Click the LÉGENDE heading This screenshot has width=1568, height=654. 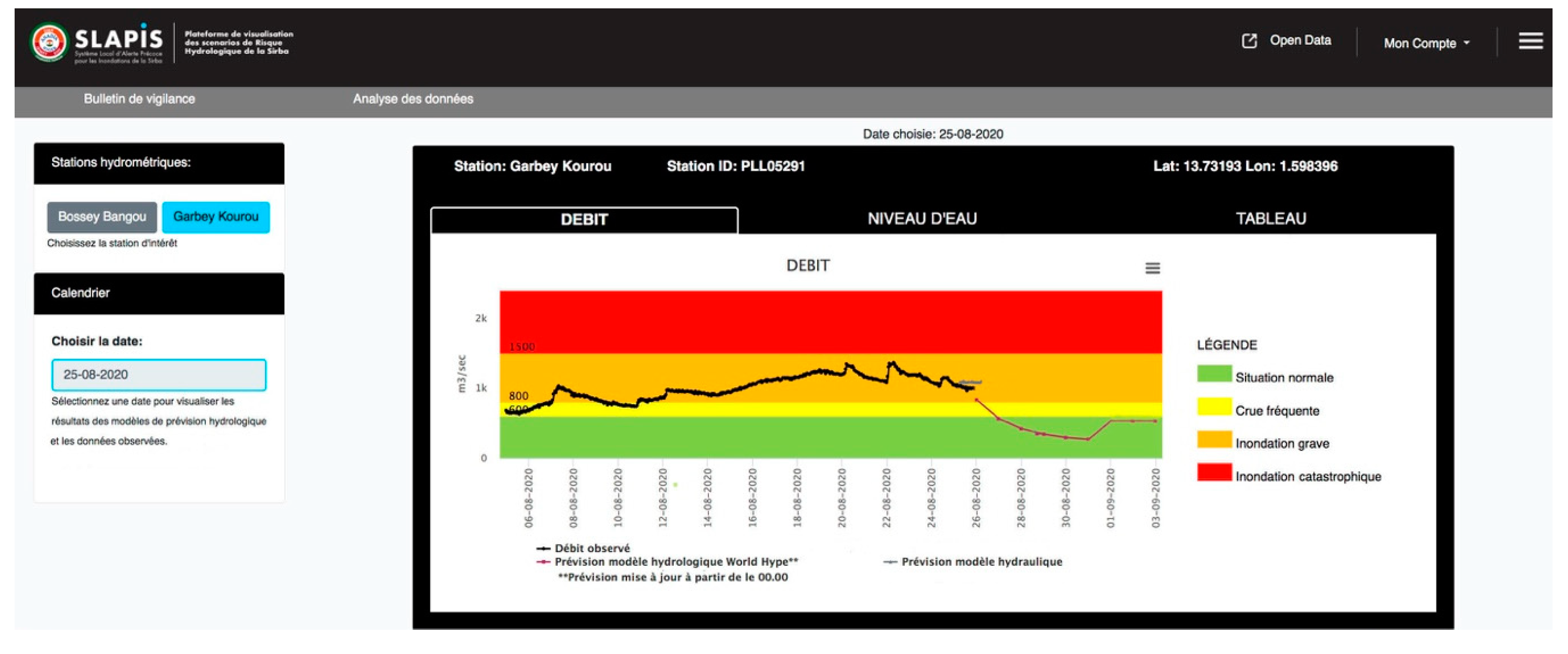point(1227,345)
